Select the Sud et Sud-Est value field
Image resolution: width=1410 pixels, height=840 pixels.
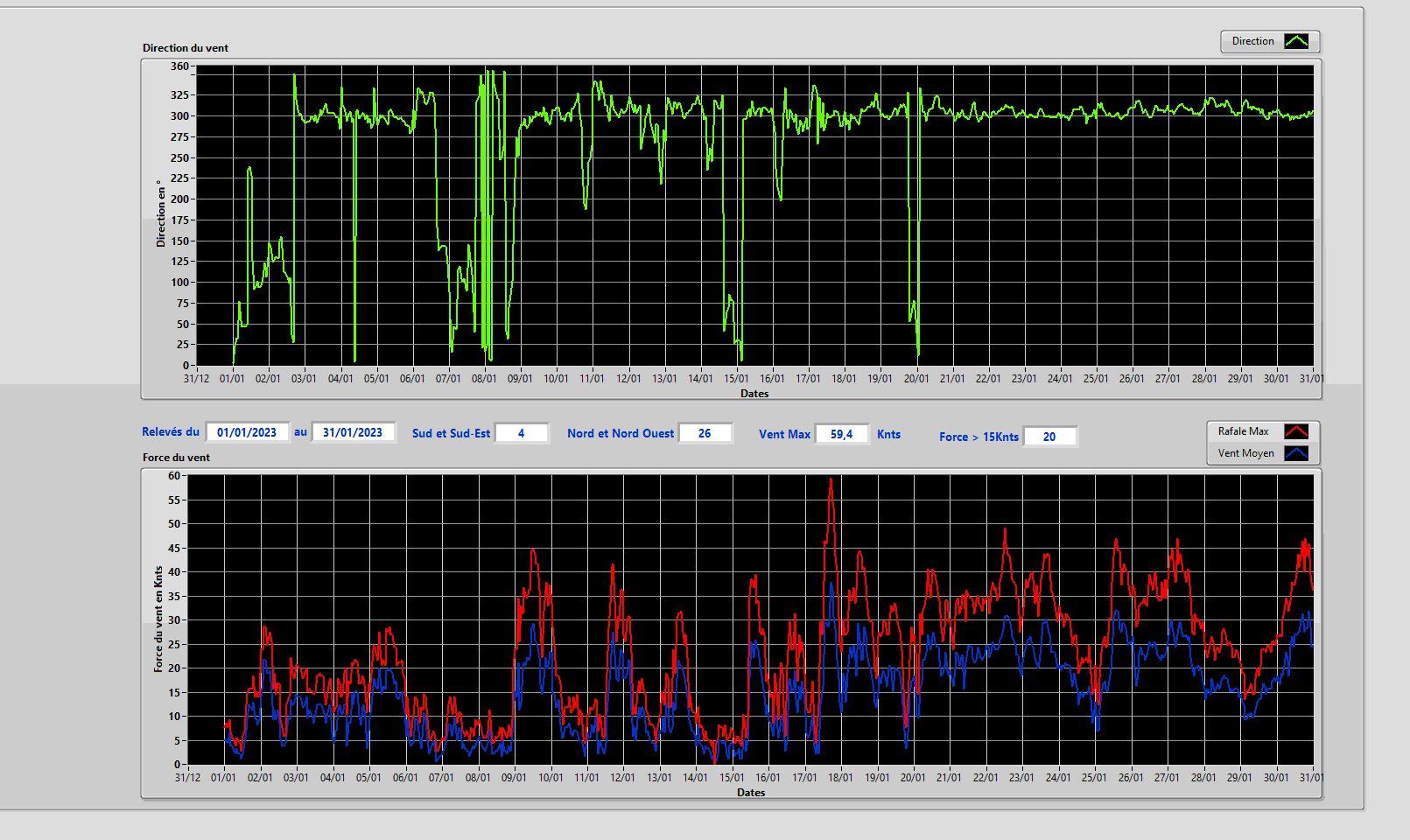click(x=522, y=433)
